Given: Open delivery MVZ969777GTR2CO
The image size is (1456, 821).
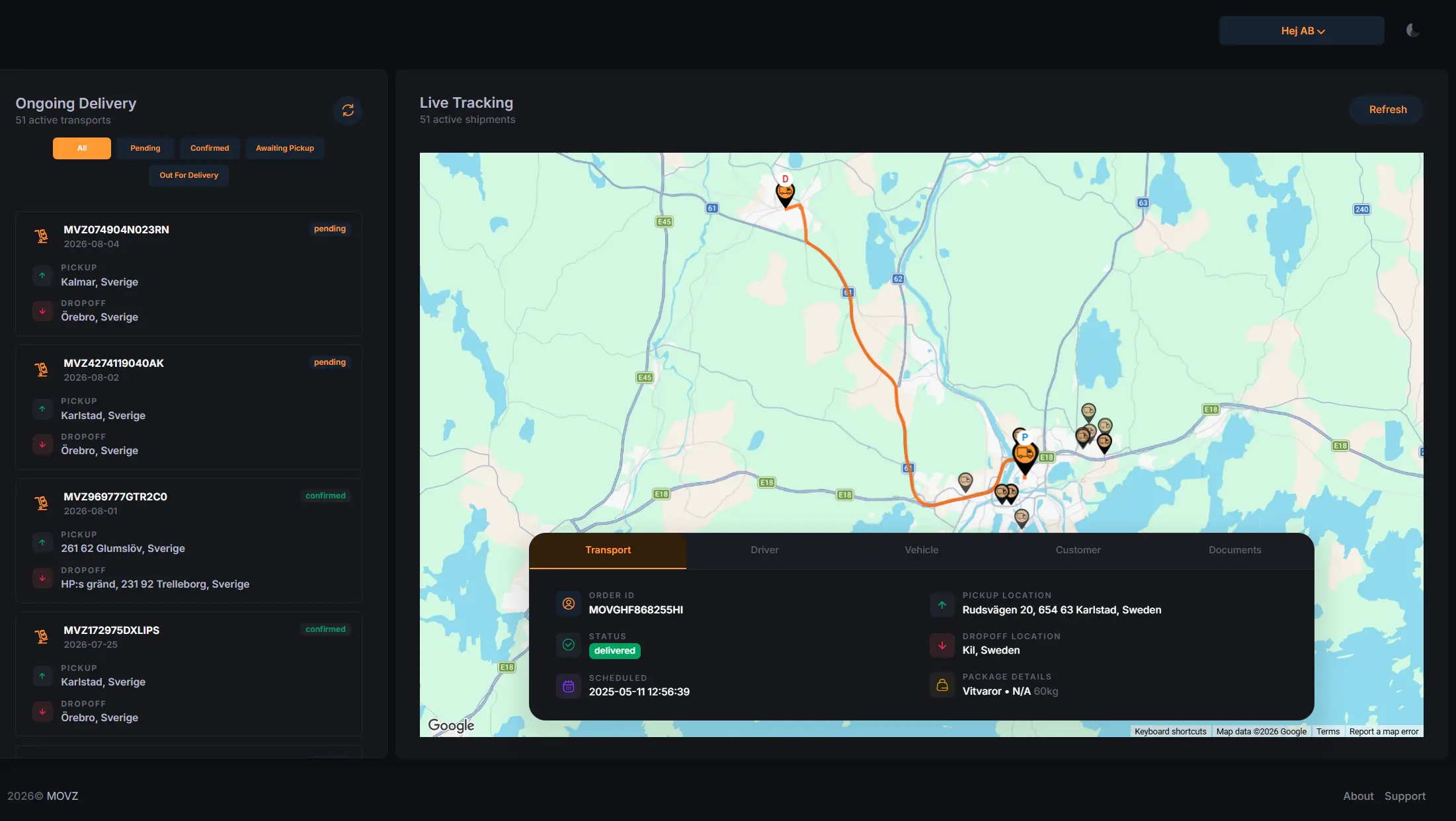Looking at the screenshot, I should (188, 541).
